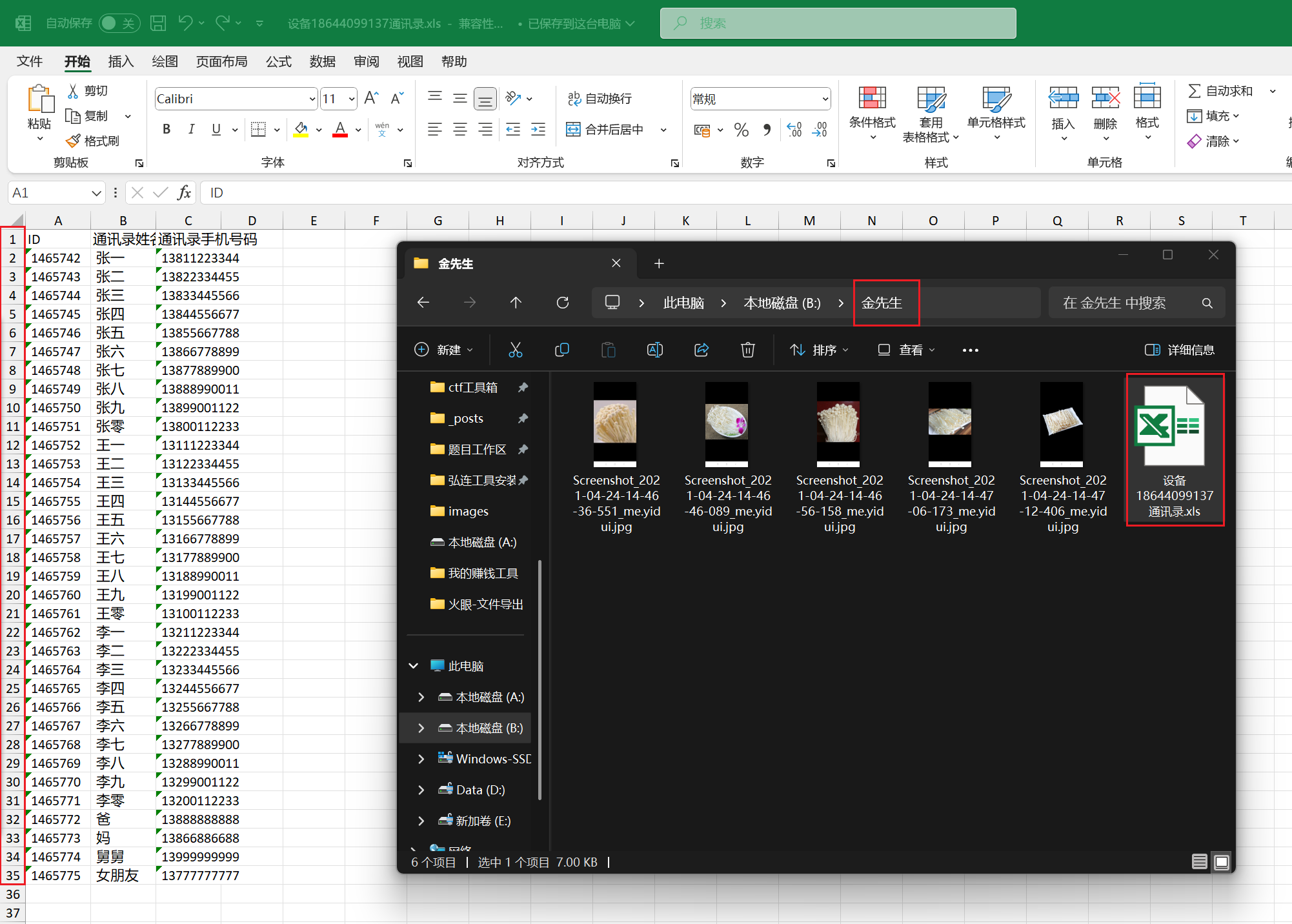This screenshot has height=924, width=1292.
Task: Click the delete trash icon in Explorer
Action: point(747,350)
